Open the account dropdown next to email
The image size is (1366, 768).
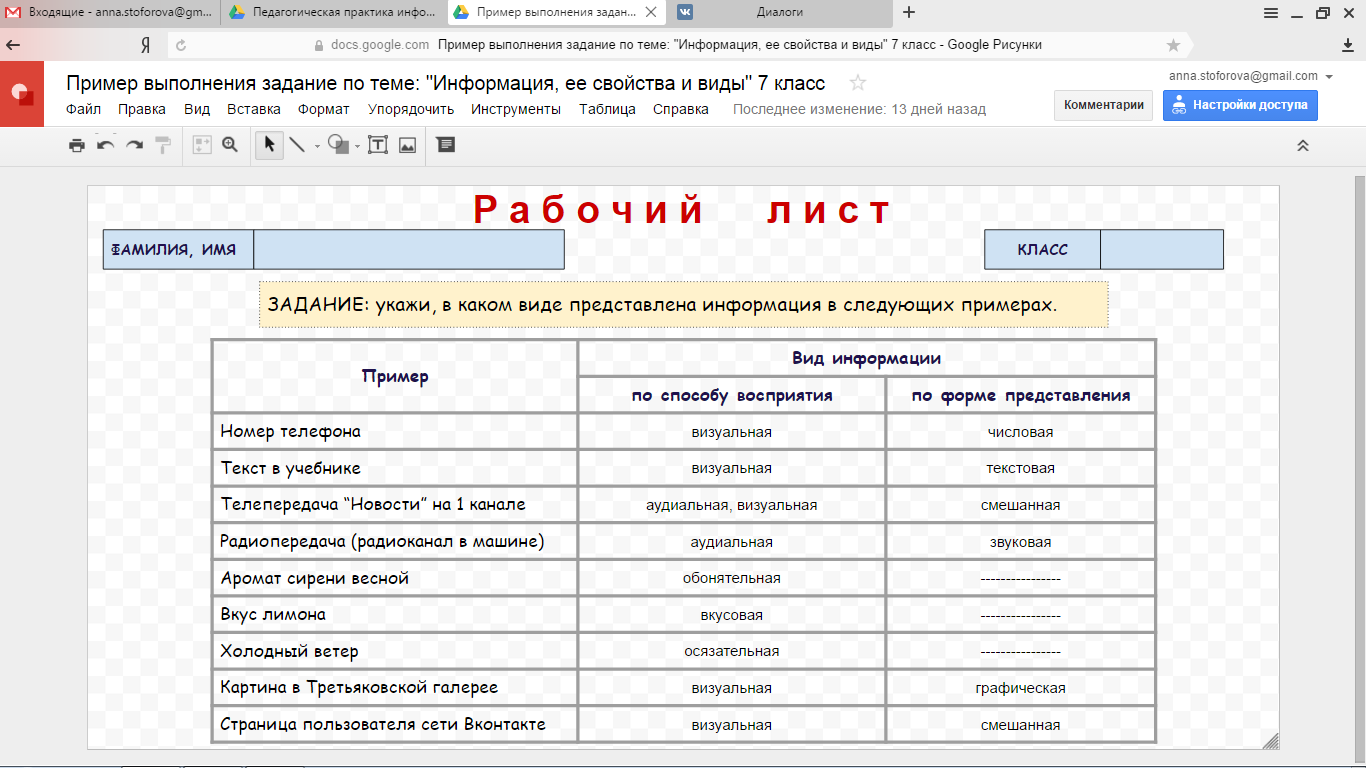(1329, 76)
